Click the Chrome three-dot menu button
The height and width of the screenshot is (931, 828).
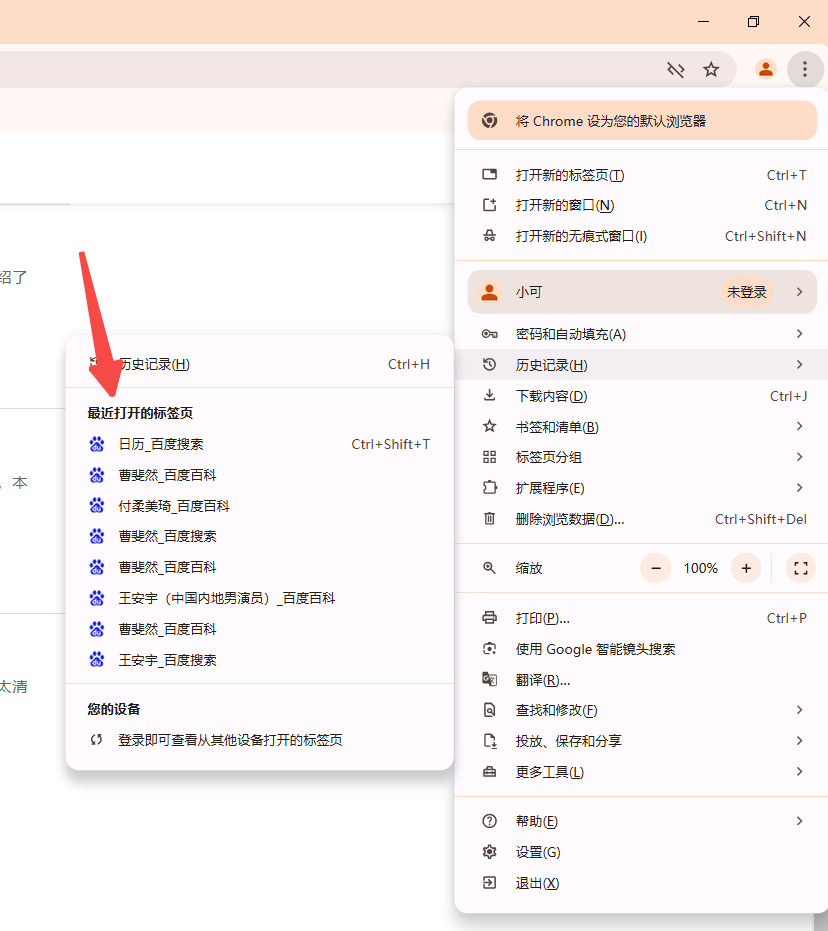click(x=804, y=69)
